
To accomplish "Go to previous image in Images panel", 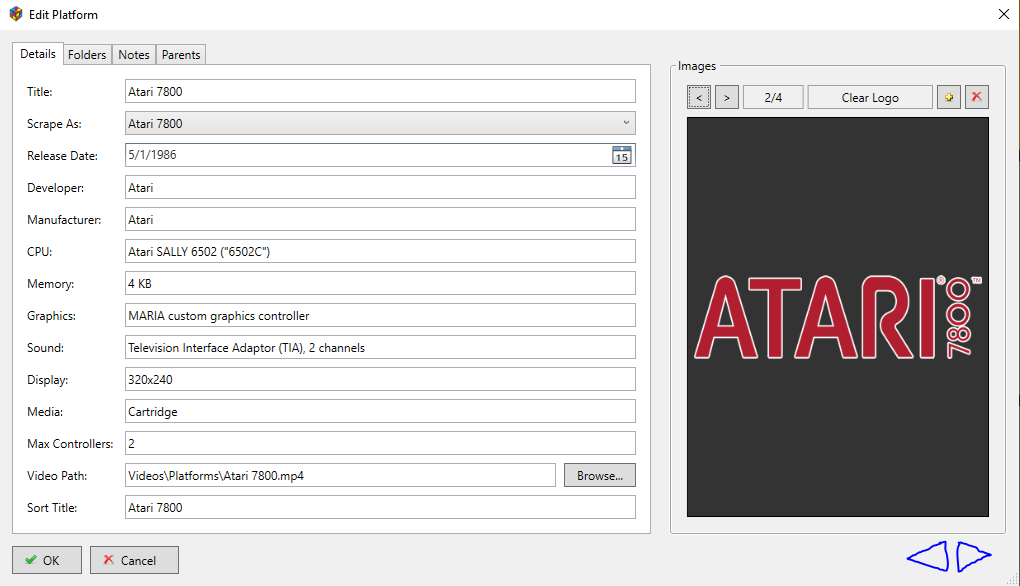I will pos(699,98).
